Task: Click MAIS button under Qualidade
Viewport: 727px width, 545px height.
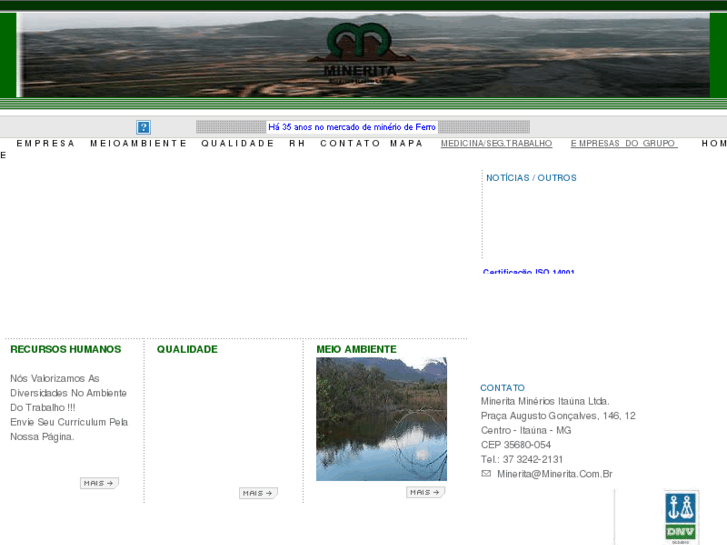Action: click(258, 493)
